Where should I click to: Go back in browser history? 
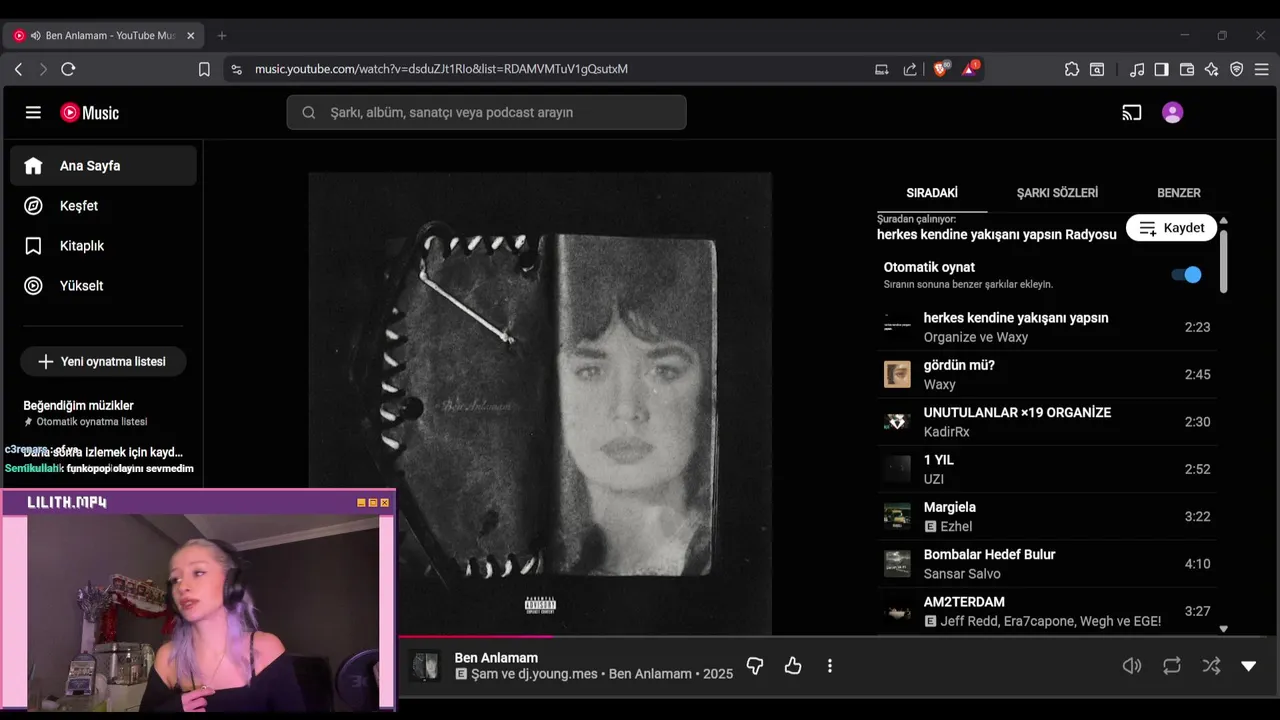(18, 69)
